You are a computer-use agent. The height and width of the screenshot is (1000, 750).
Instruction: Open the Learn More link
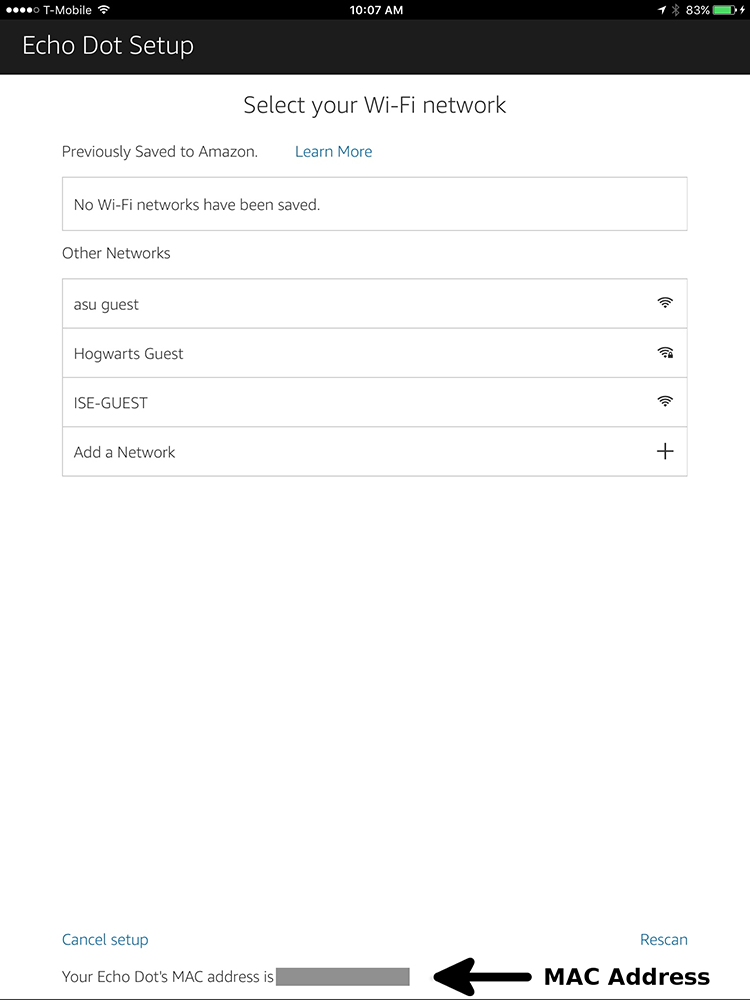tap(333, 151)
